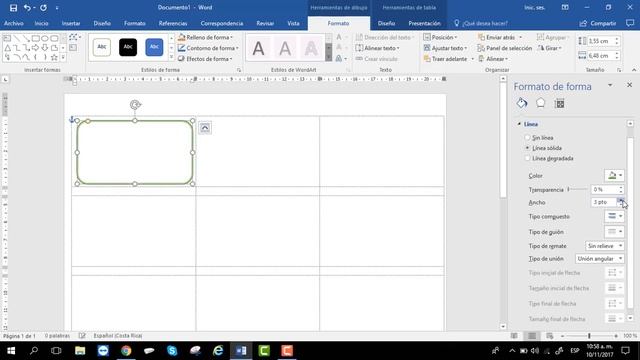Click the shape width field 6,48 cm
Screen dimensions: 640x360
[x=601, y=56]
